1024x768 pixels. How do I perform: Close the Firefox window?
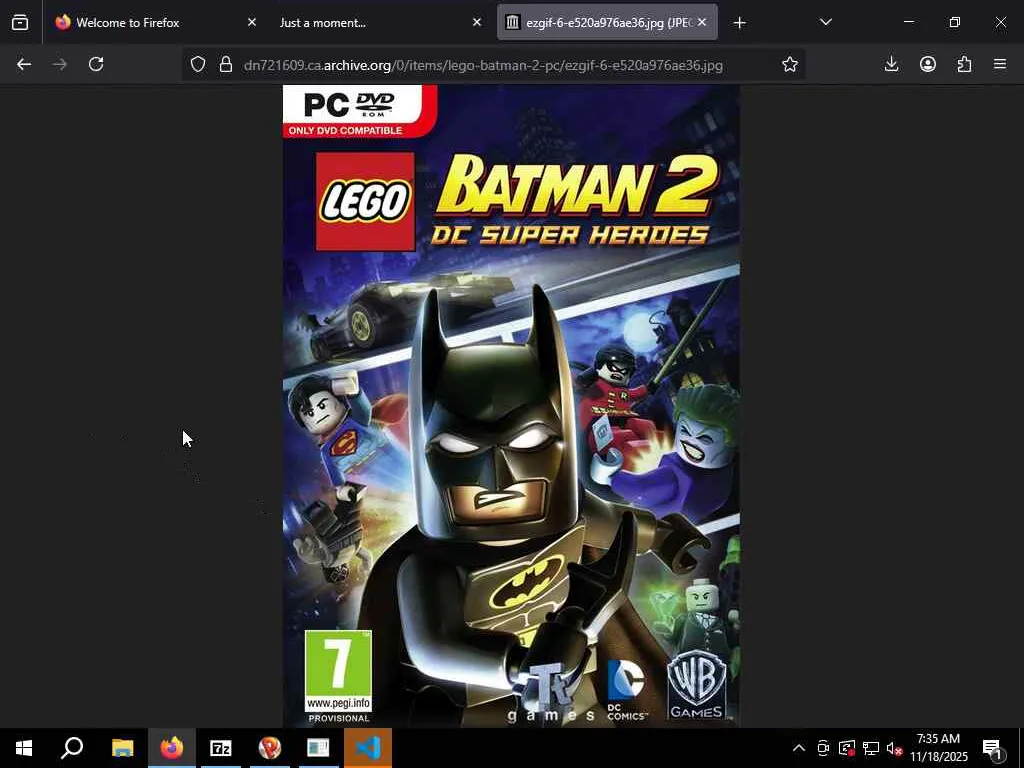point(1000,22)
